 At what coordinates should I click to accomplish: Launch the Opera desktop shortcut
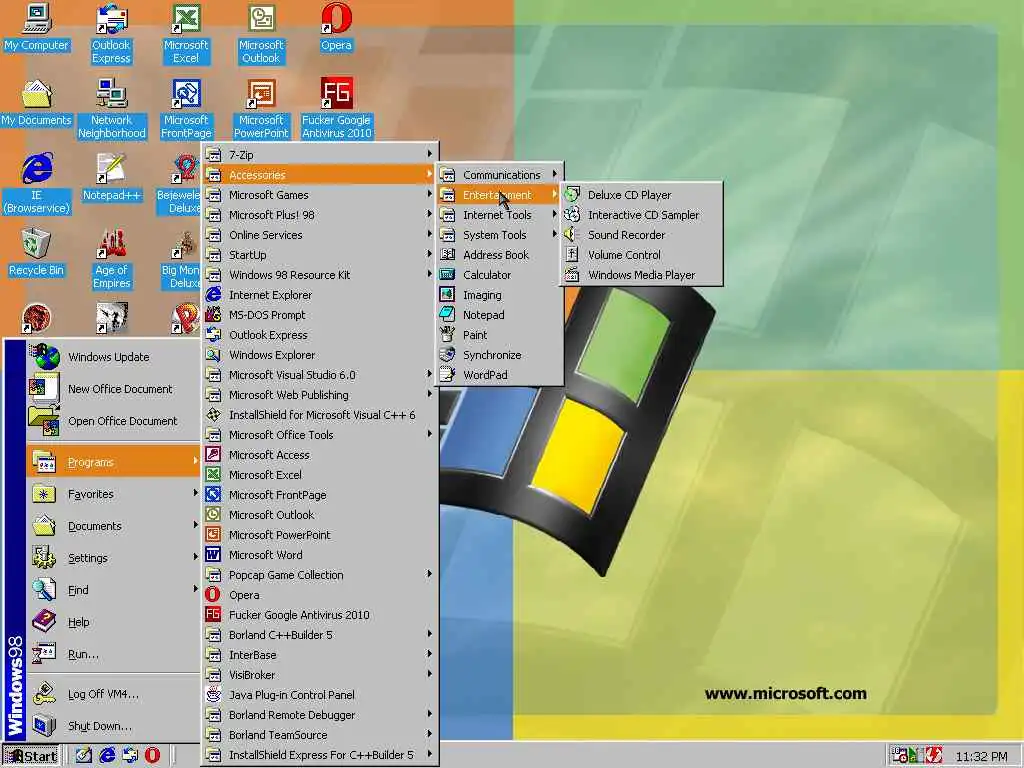pyautogui.click(x=336, y=27)
